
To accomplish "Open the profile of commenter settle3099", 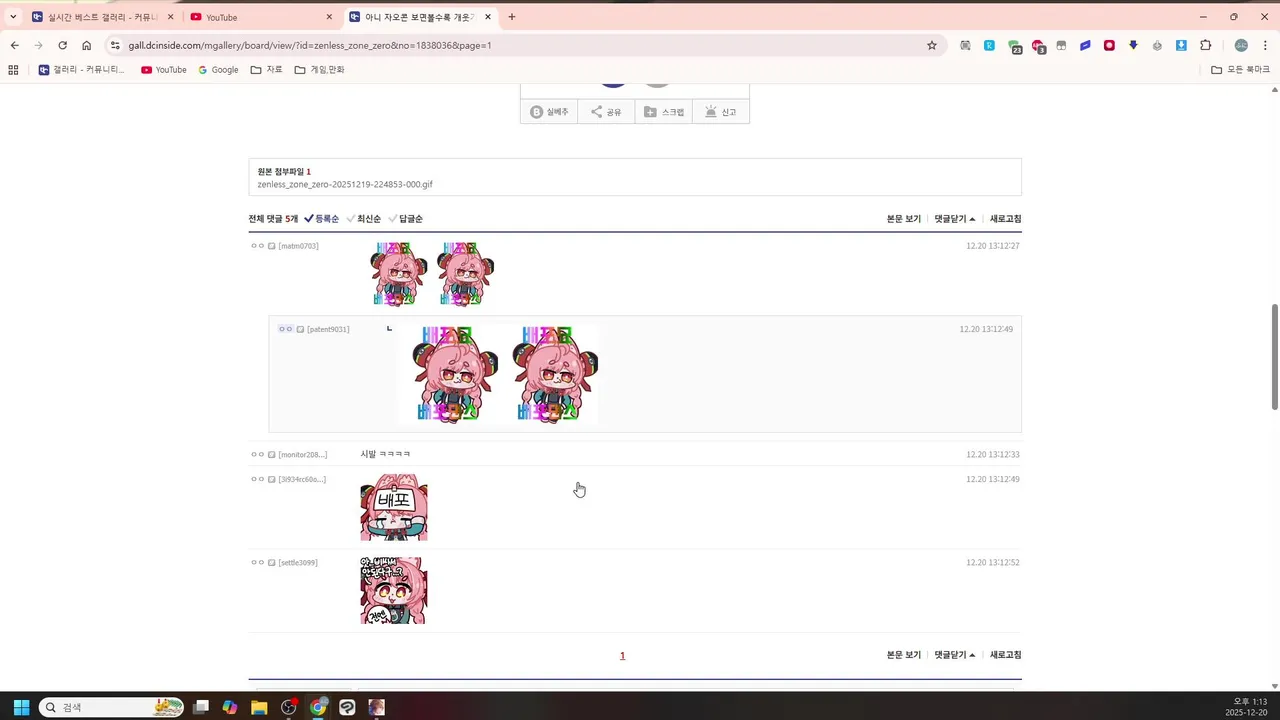I will [298, 563].
